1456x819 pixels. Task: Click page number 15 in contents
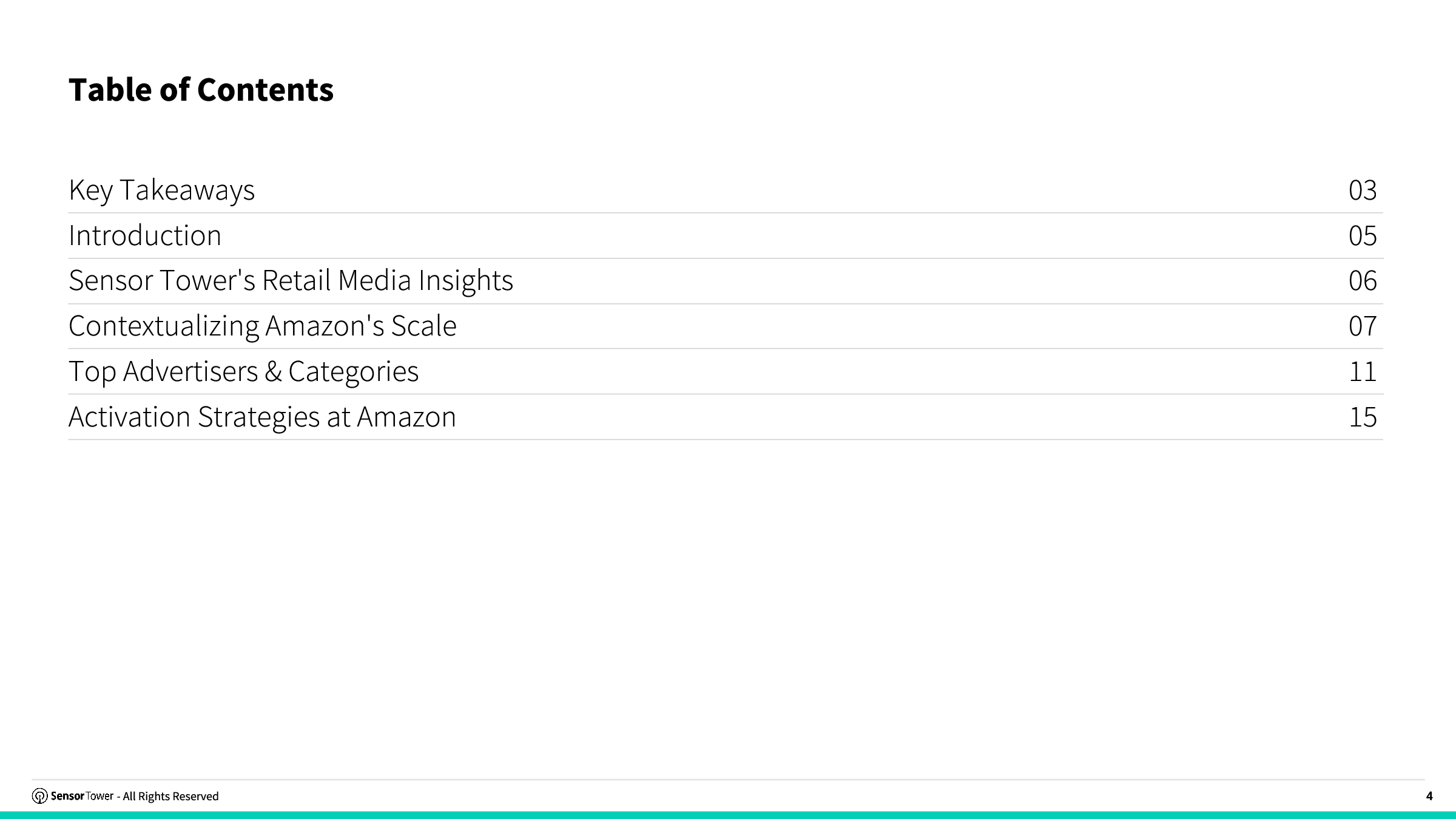click(x=1362, y=417)
